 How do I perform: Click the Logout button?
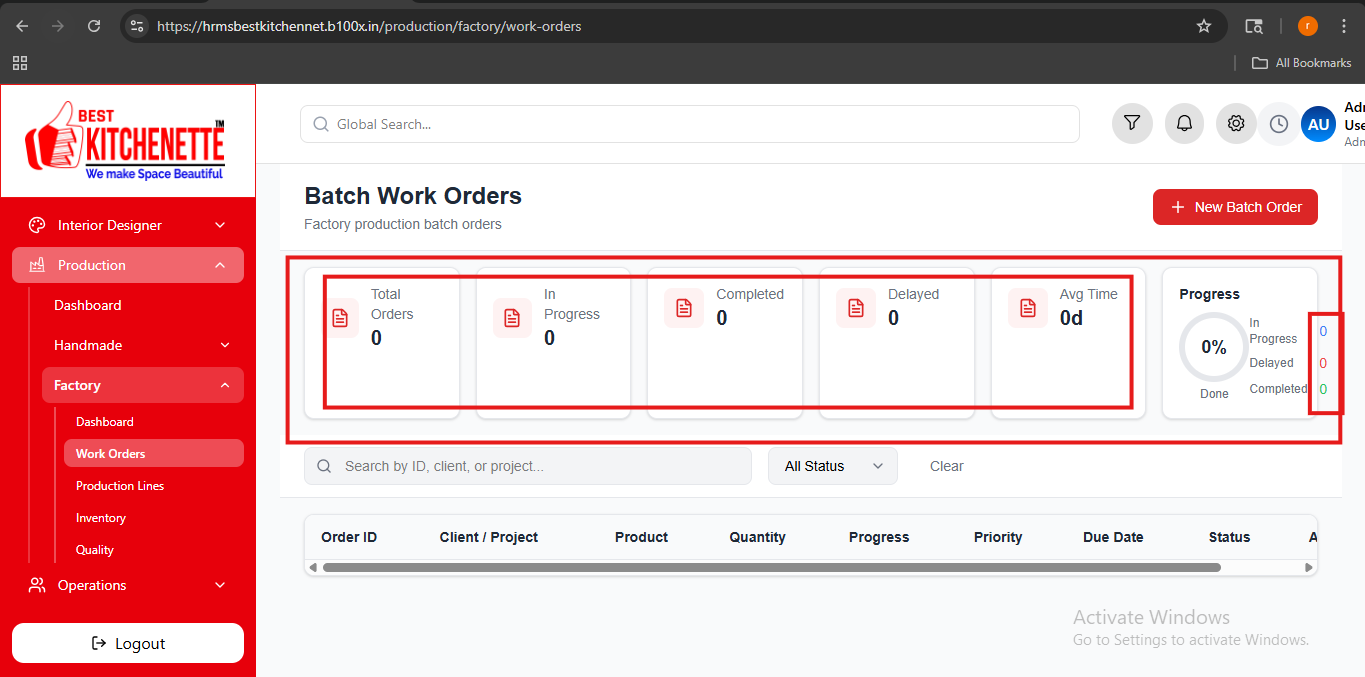(x=128, y=643)
